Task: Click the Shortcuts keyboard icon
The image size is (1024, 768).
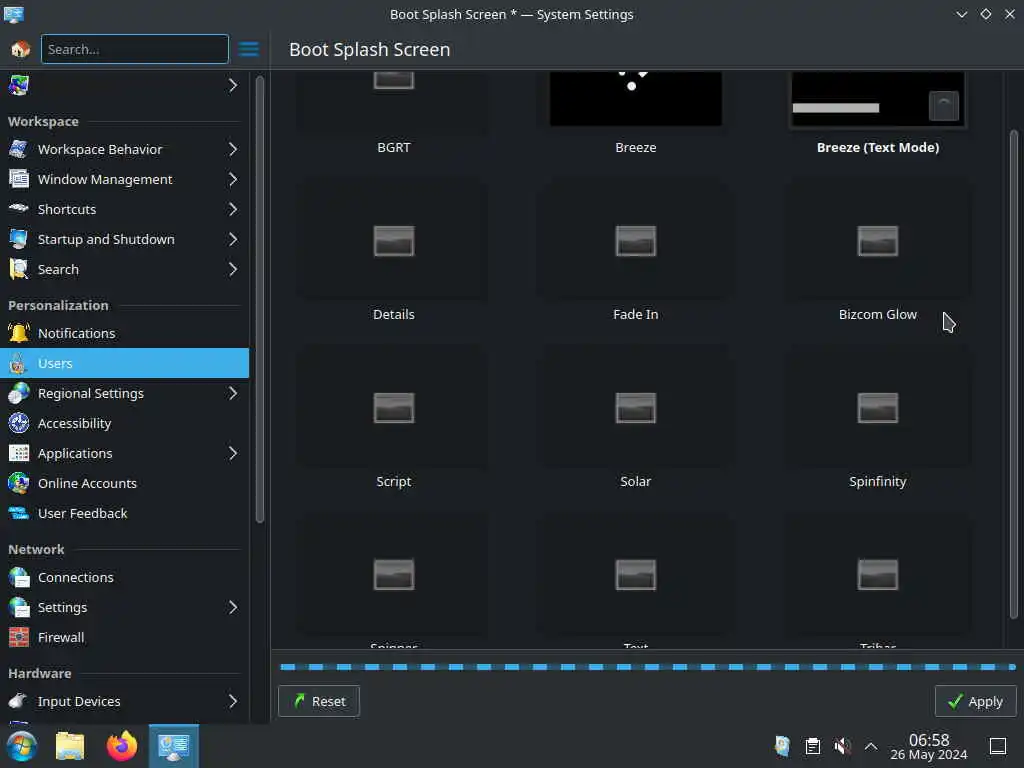Action: click(18, 209)
